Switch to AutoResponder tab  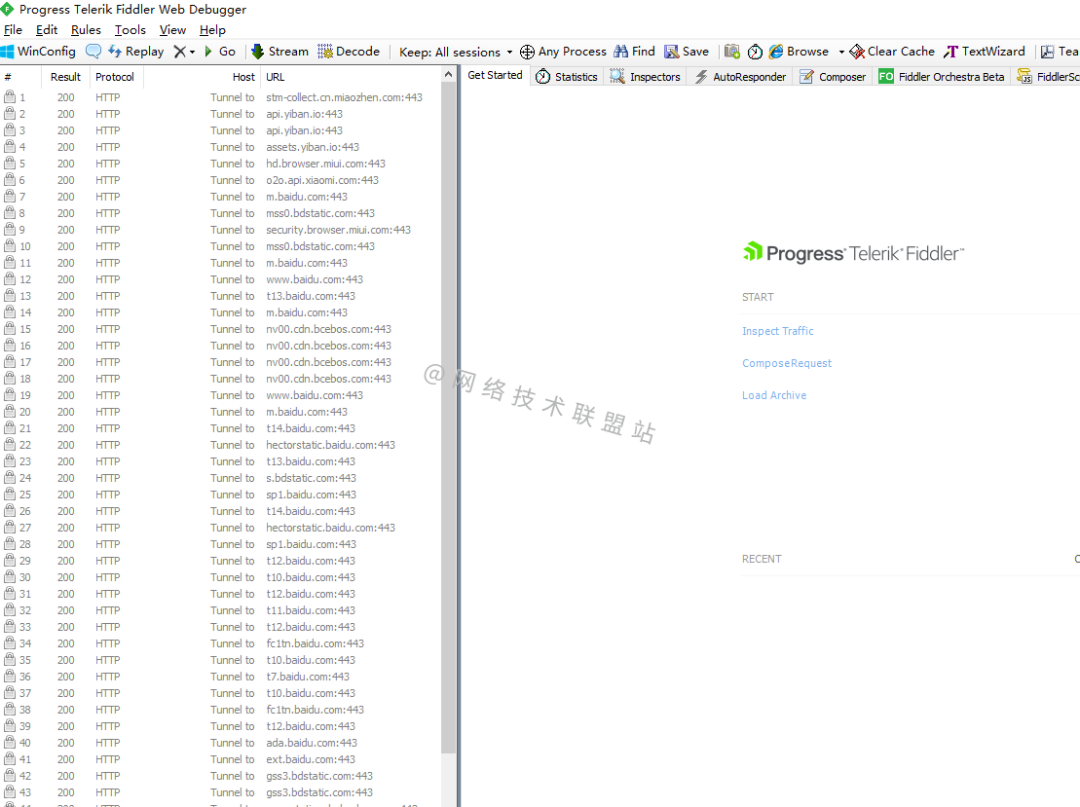740,76
